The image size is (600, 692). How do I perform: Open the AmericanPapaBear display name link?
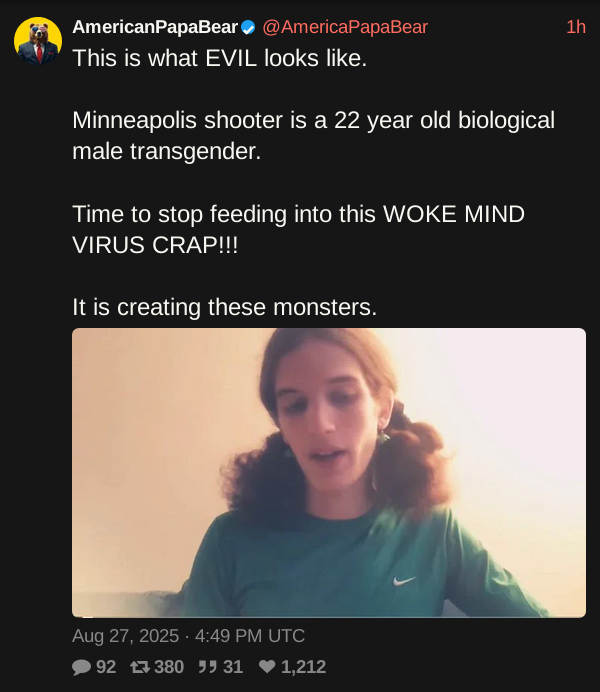pos(155,27)
